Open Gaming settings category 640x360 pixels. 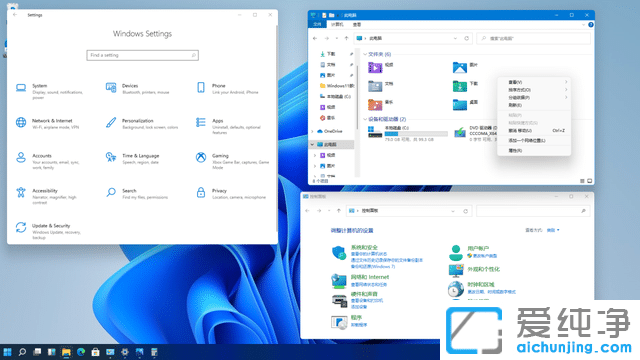coord(232,161)
